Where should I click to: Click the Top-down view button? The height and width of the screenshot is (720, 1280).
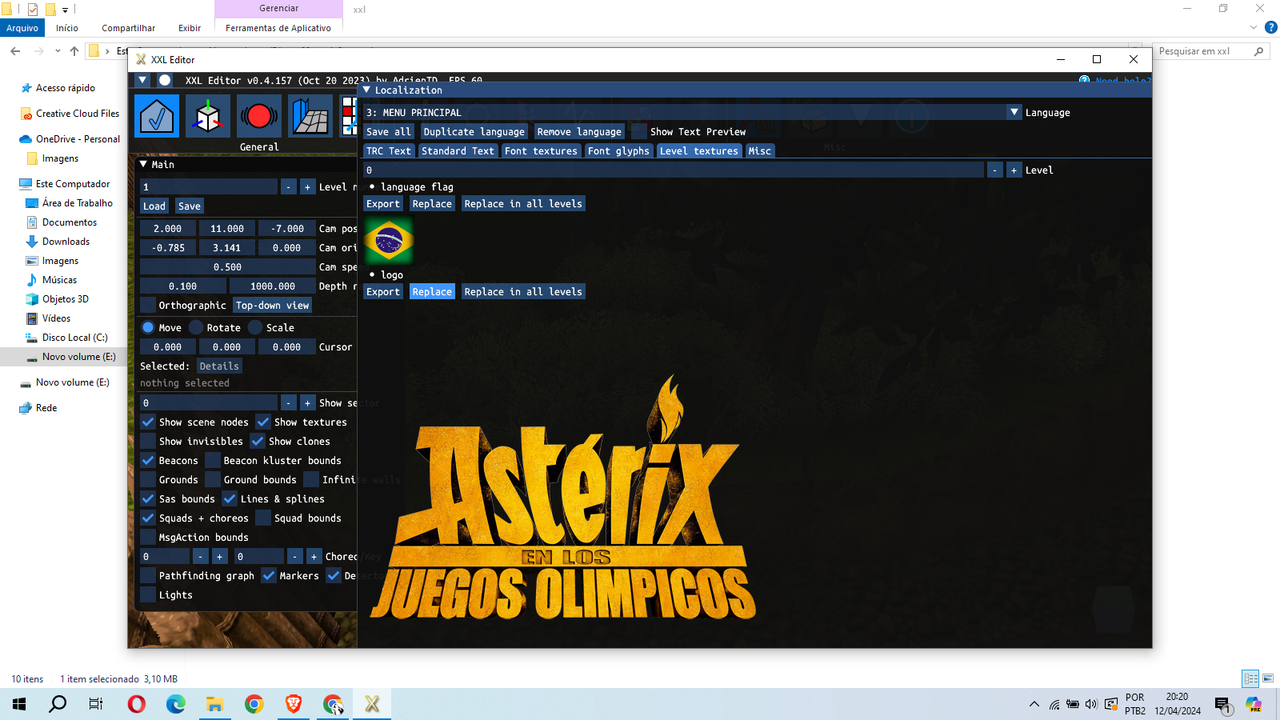(x=273, y=305)
